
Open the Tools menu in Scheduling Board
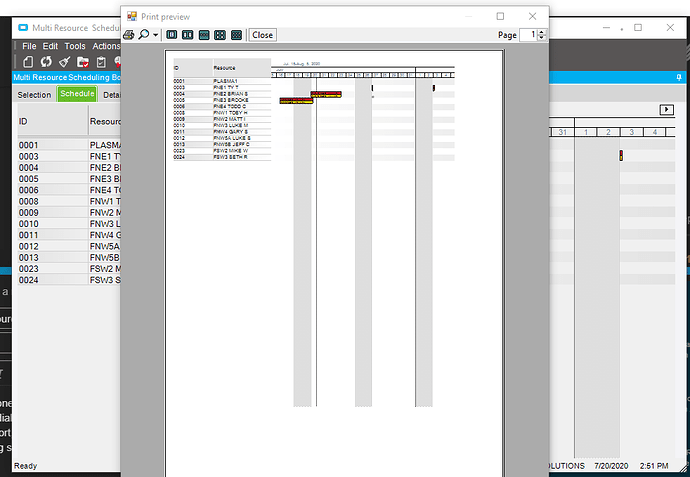pyautogui.click(x=75, y=46)
